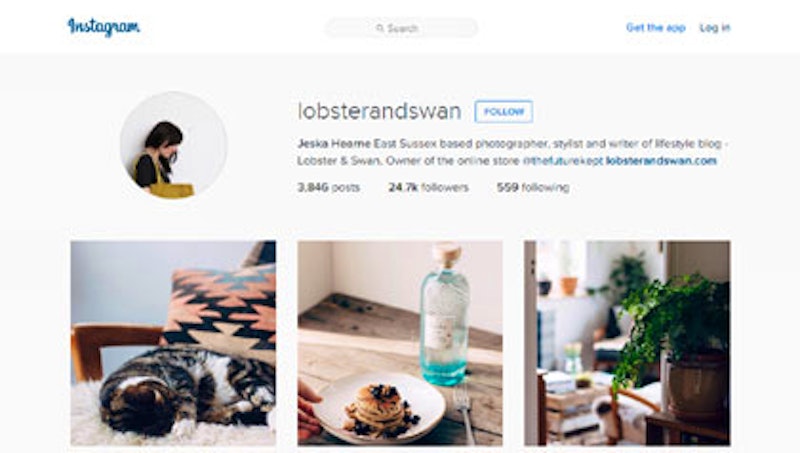
Task: Click the patterned cushion in first photo
Action: [221, 311]
